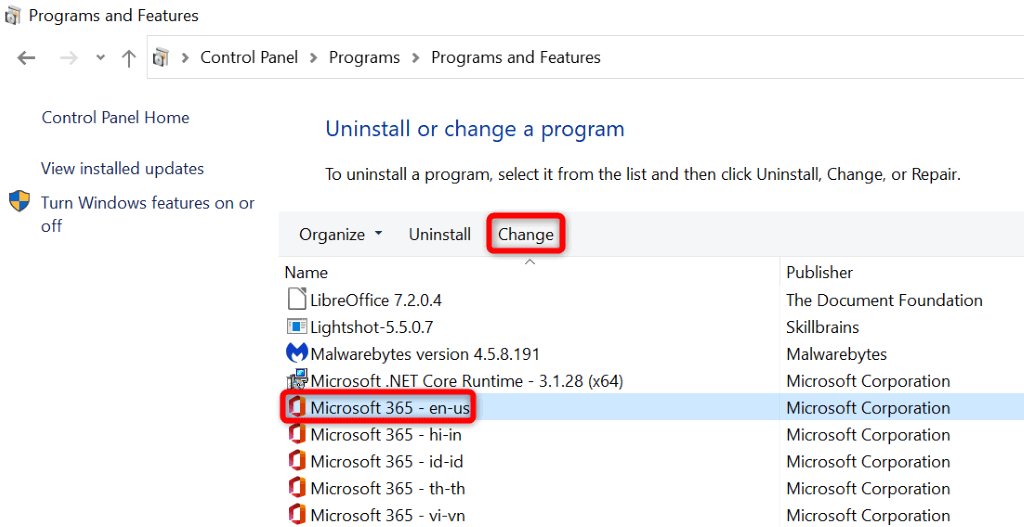This screenshot has width=1024, height=527.
Task: Click the Microsoft 365 en-us Office icon
Action: [296, 408]
